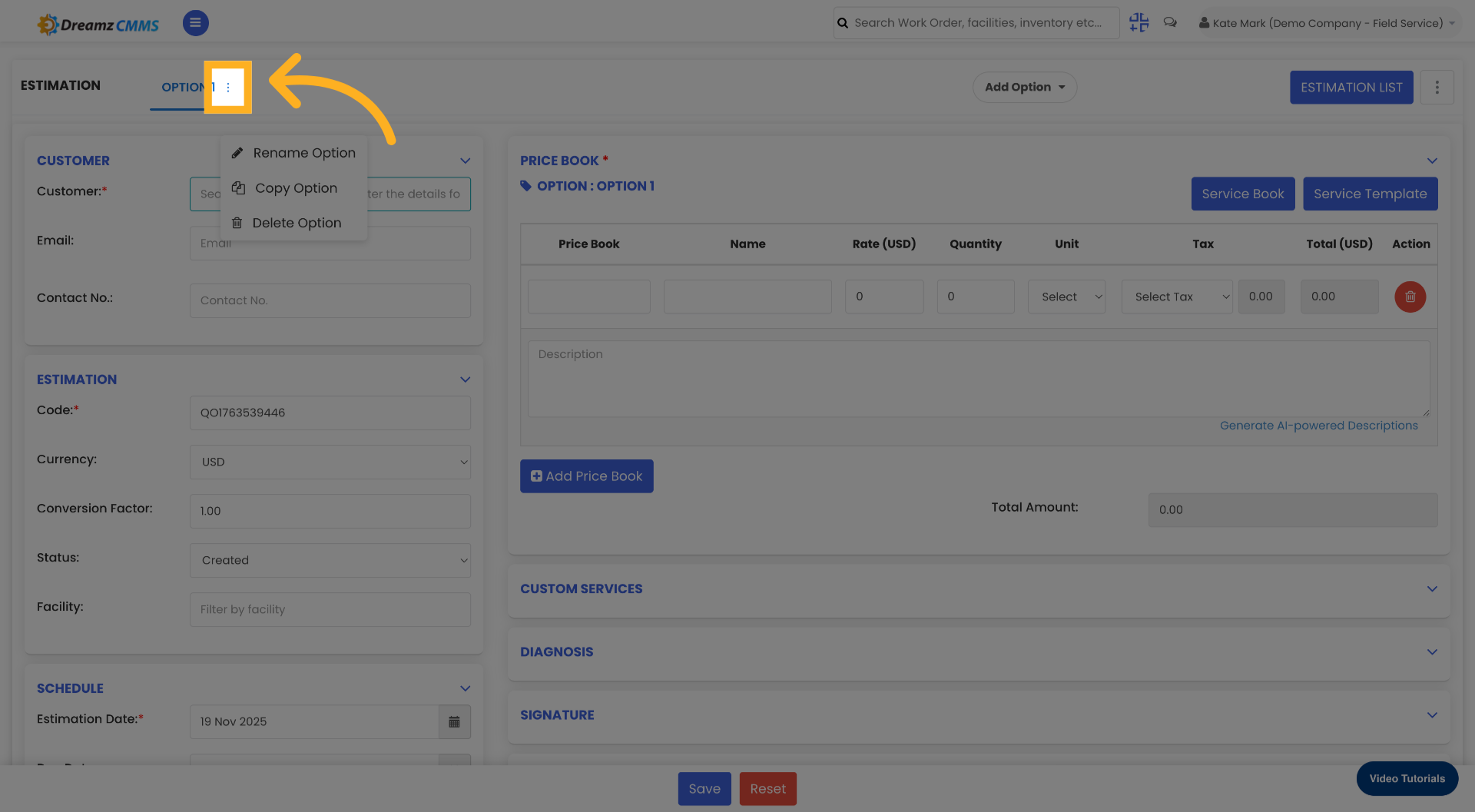Click the Service Book button
Viewport: 1475px width, 812px height.
1242,194
